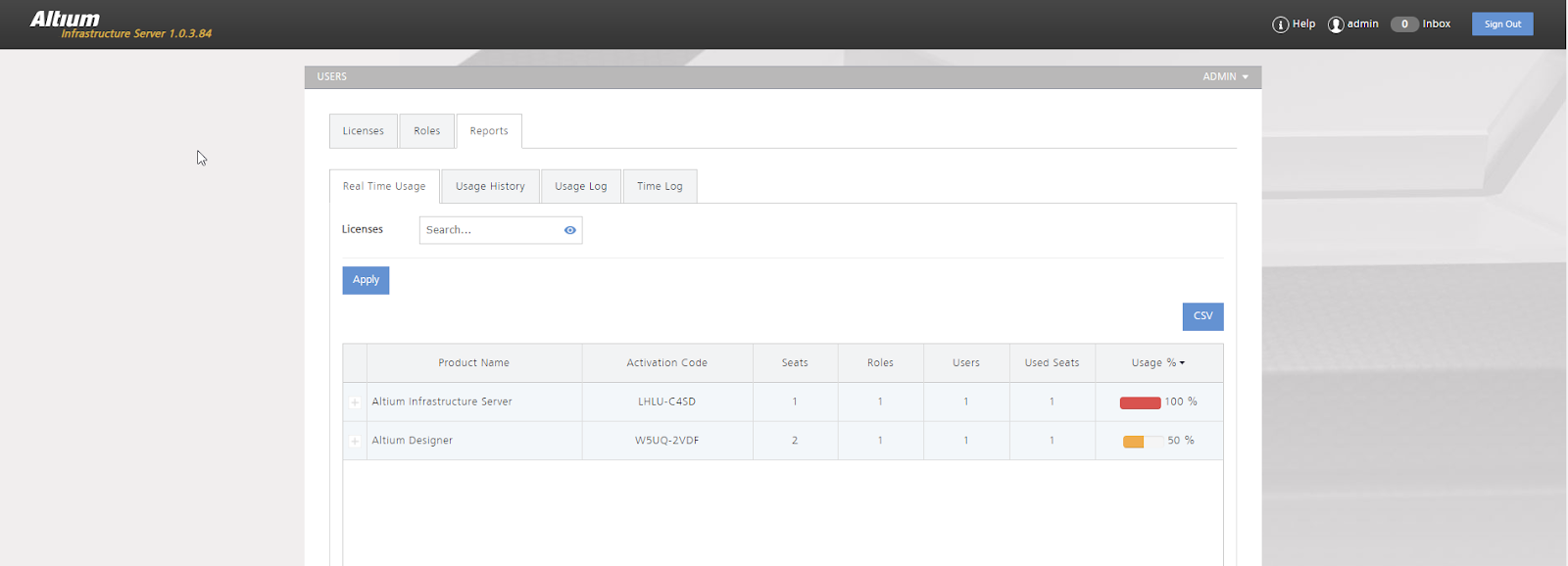Click the Altium logo

65,19
